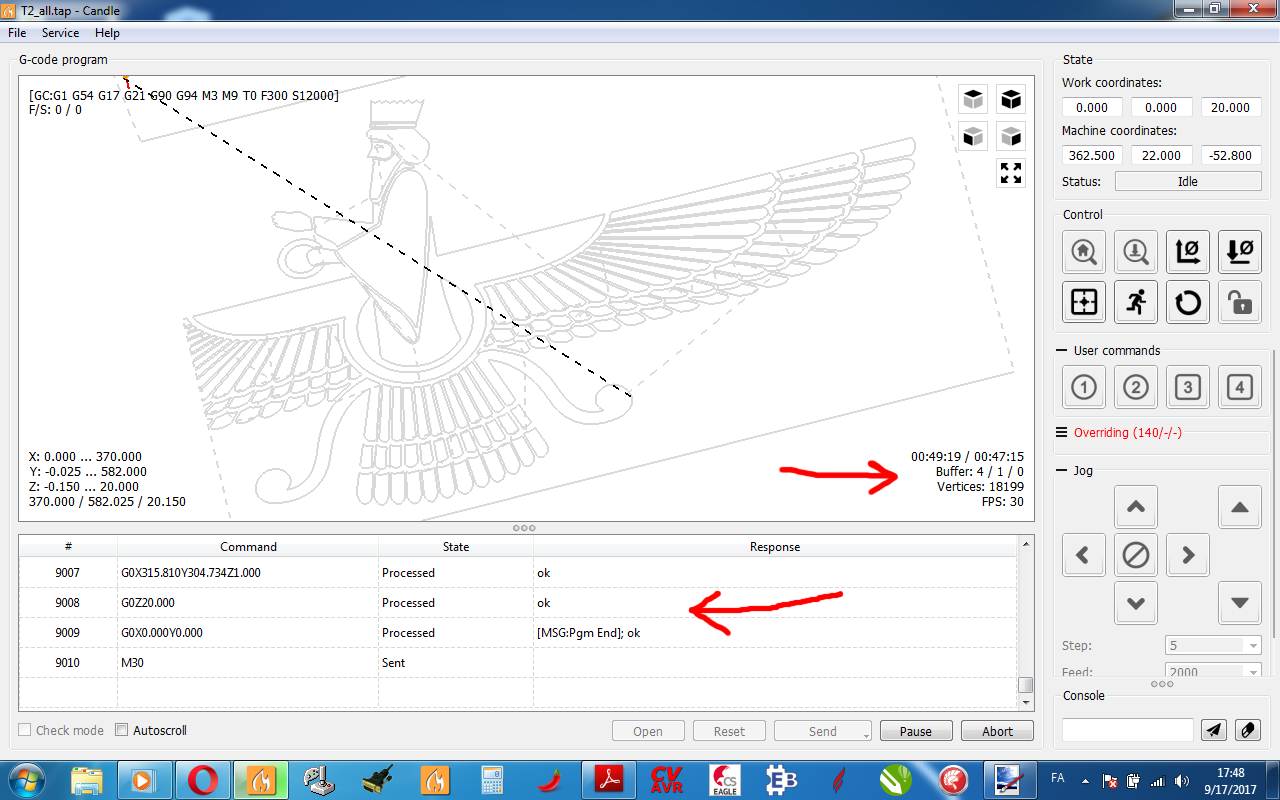The height and width of the screenshot is (800, 1280).
Task: Toggle the Check mode checkbox
Action: tap(26, 730)
